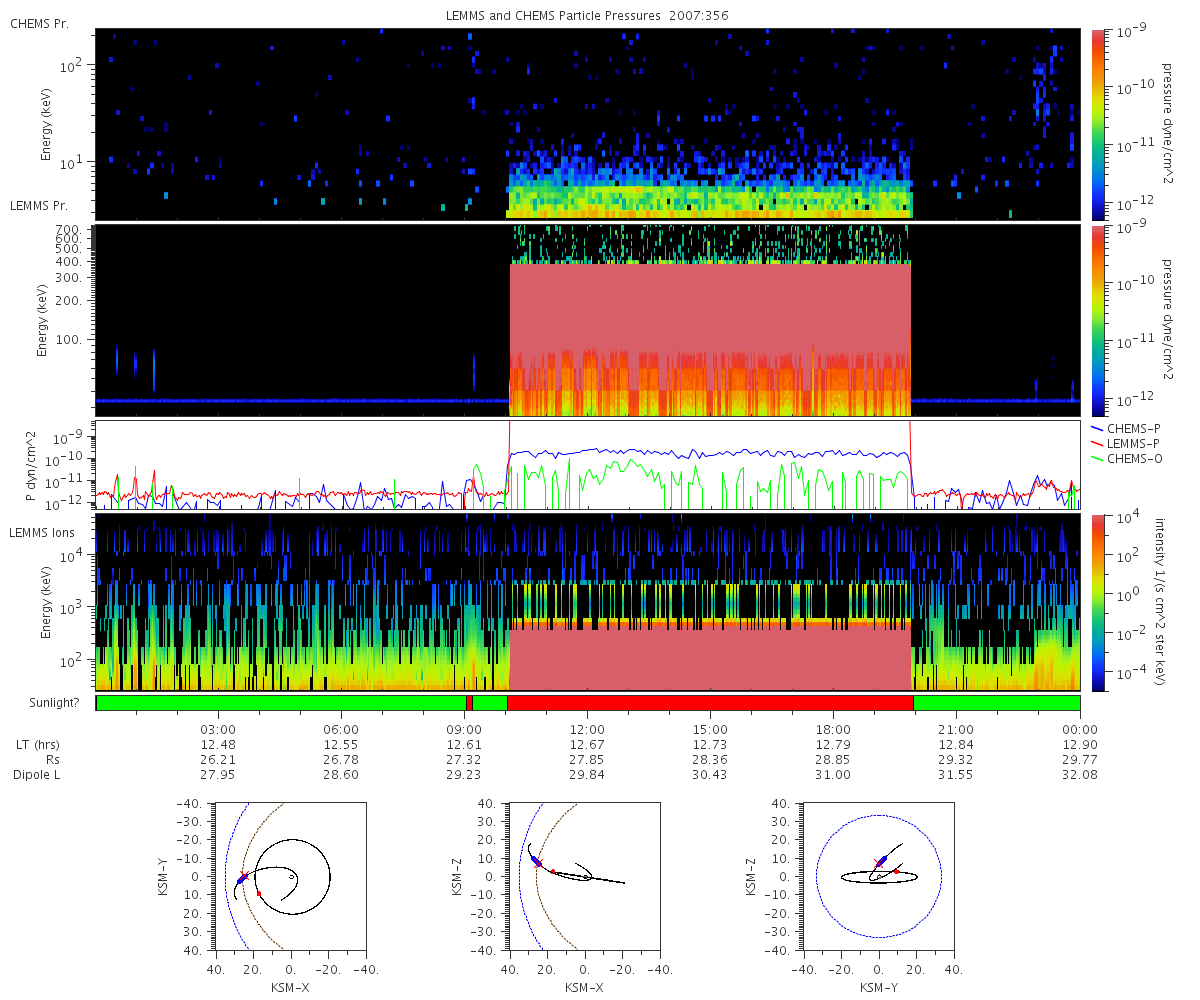1200x1000 pixels.
Task: Click the "09:00" time tick label
Action: [x=465, y=728]
